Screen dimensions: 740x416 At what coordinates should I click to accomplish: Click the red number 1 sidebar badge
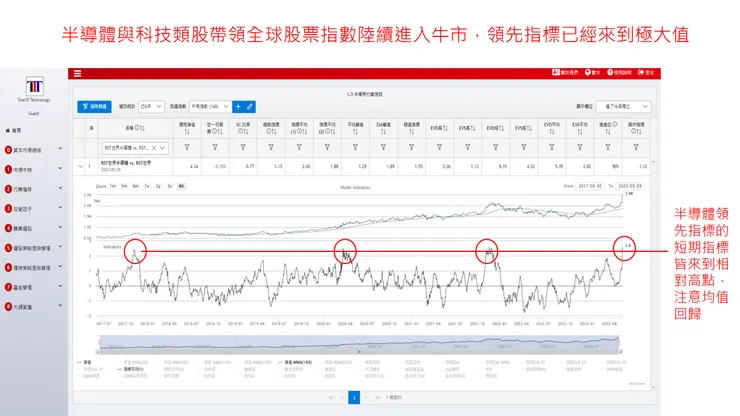pyautogui.click(x=8, y=170)
